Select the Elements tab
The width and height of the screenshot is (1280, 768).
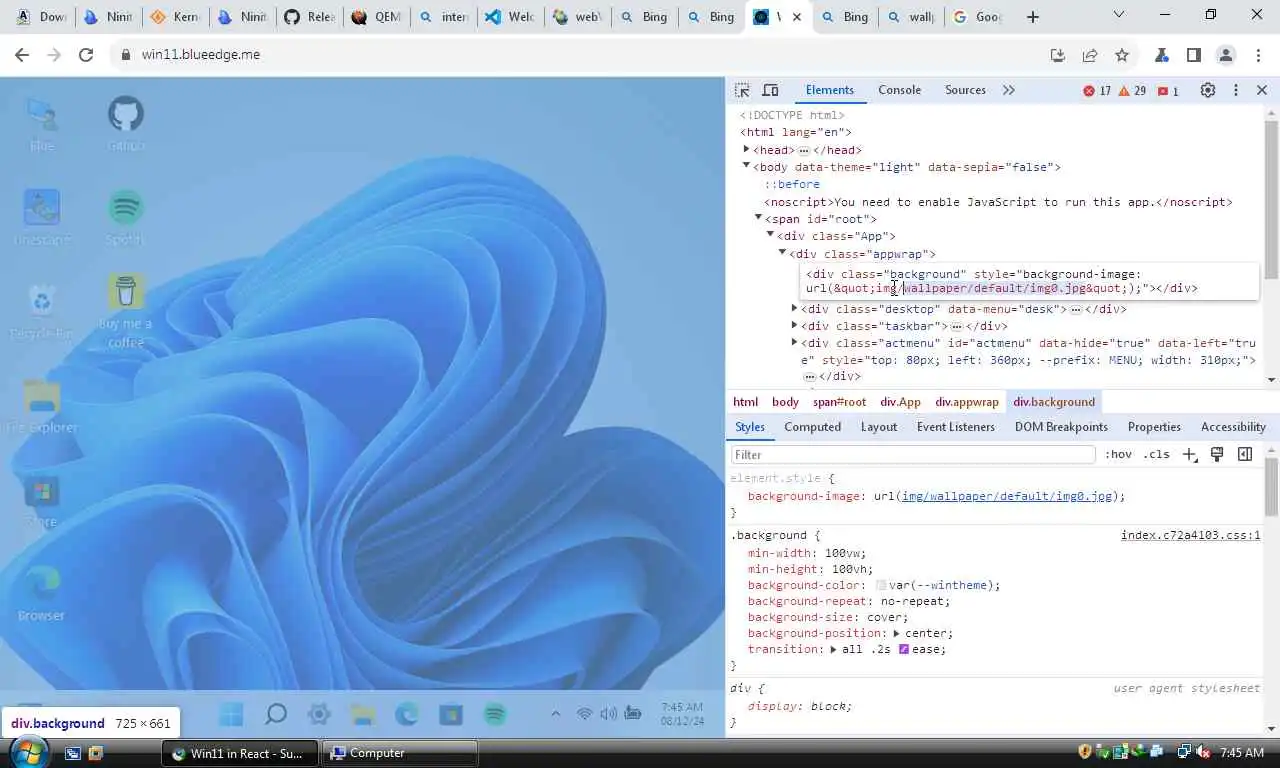pyautogui.click(x=830, y=90)
